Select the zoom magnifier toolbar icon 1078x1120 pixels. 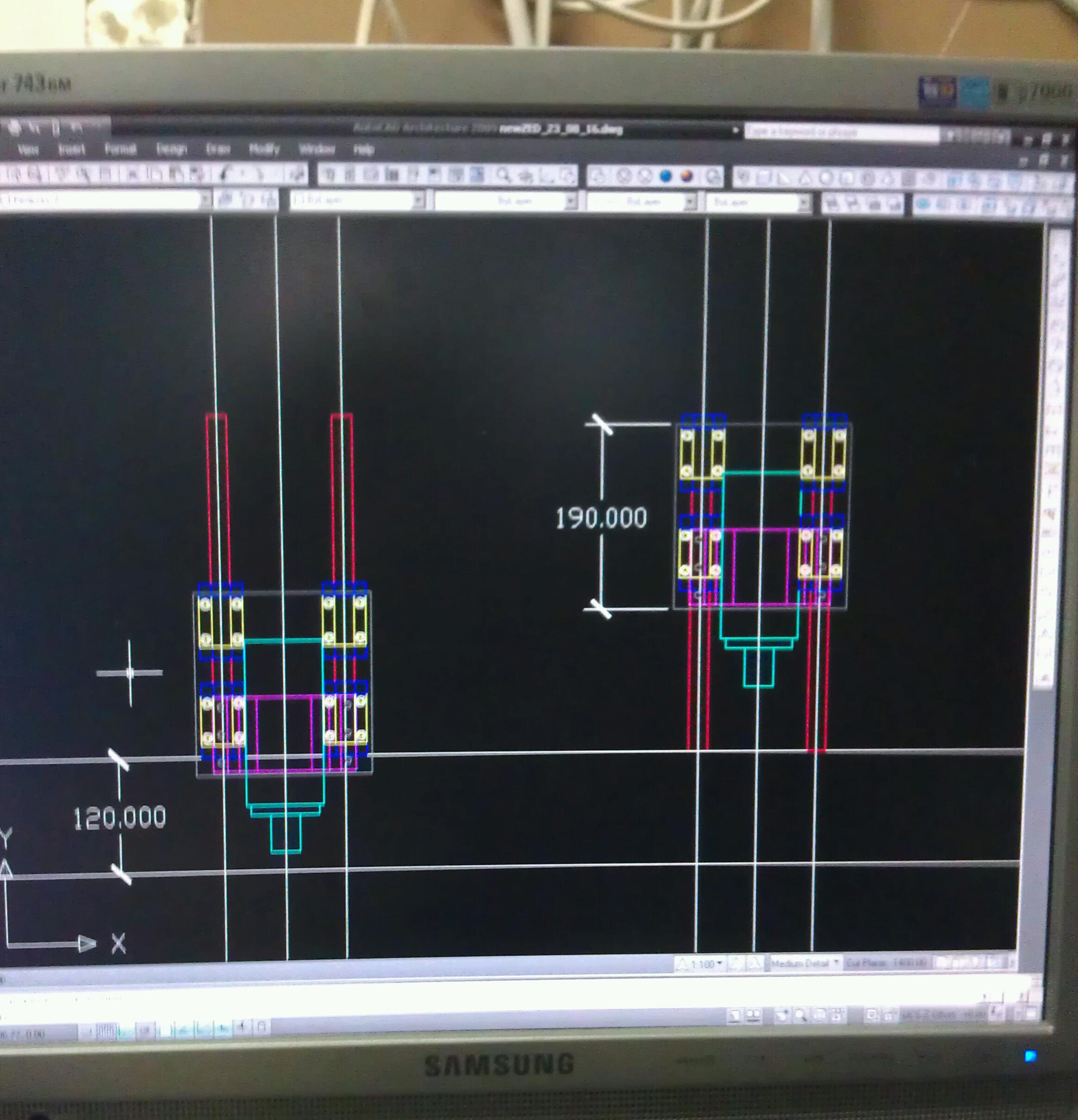(503, 175)
